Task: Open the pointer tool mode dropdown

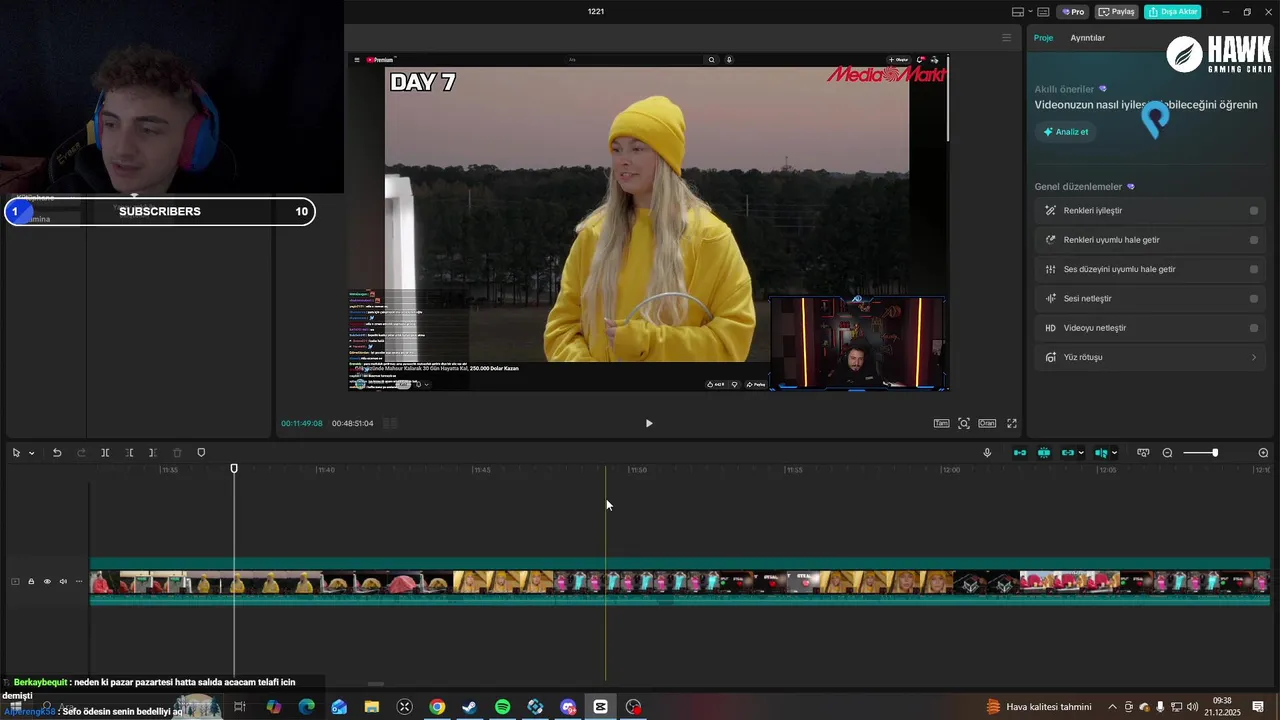Action: pyautogui.click(x=31, y=453)
